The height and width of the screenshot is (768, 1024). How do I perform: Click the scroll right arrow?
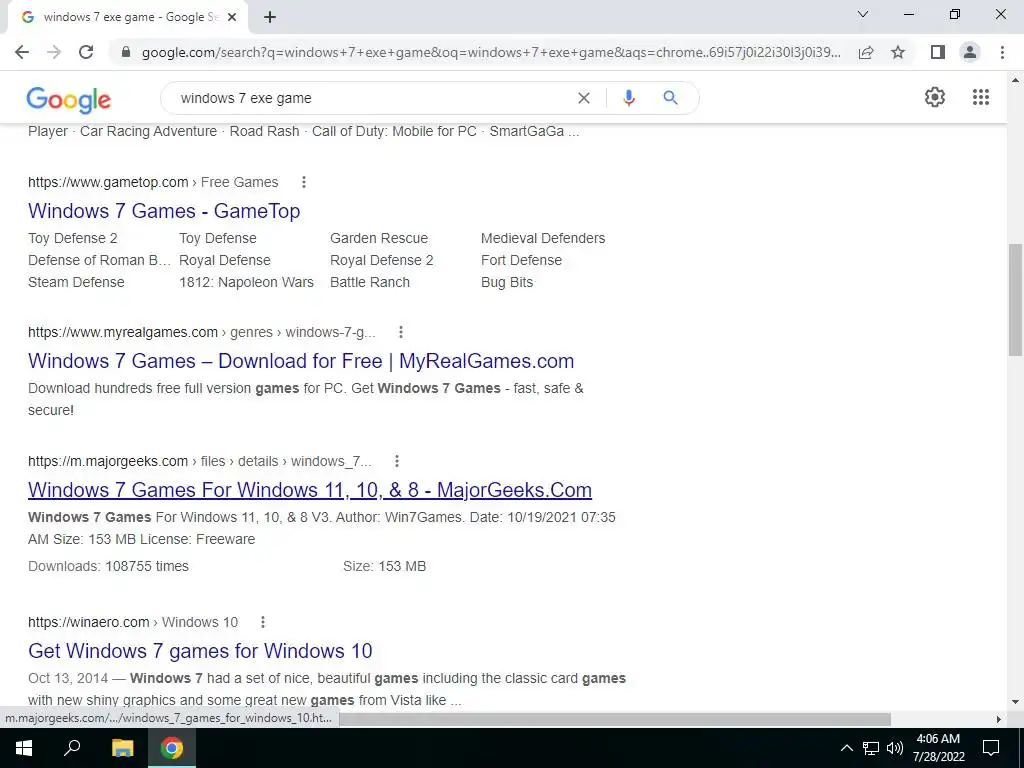click(998, 719)
